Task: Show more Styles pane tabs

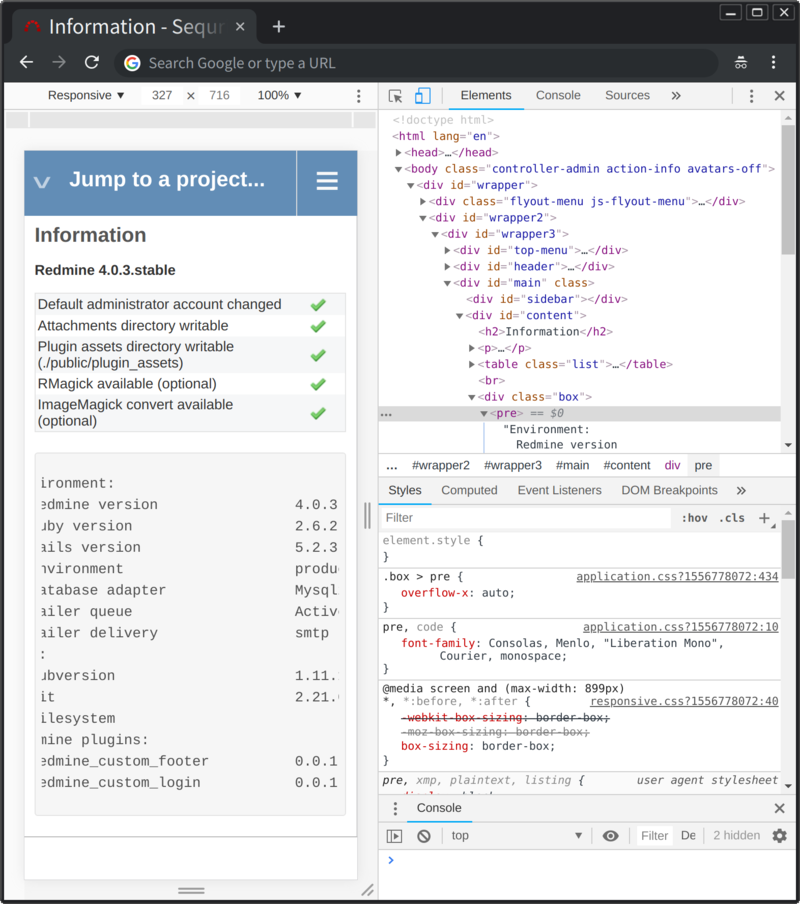Action: 741,491
